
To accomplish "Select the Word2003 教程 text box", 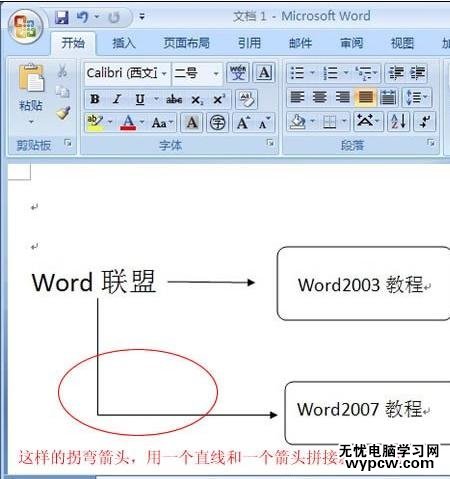I will (x=363, y=284).
